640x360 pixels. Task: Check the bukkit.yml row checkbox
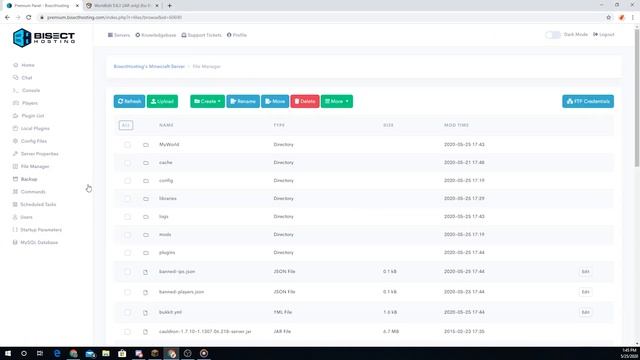[x=128, y=313]
